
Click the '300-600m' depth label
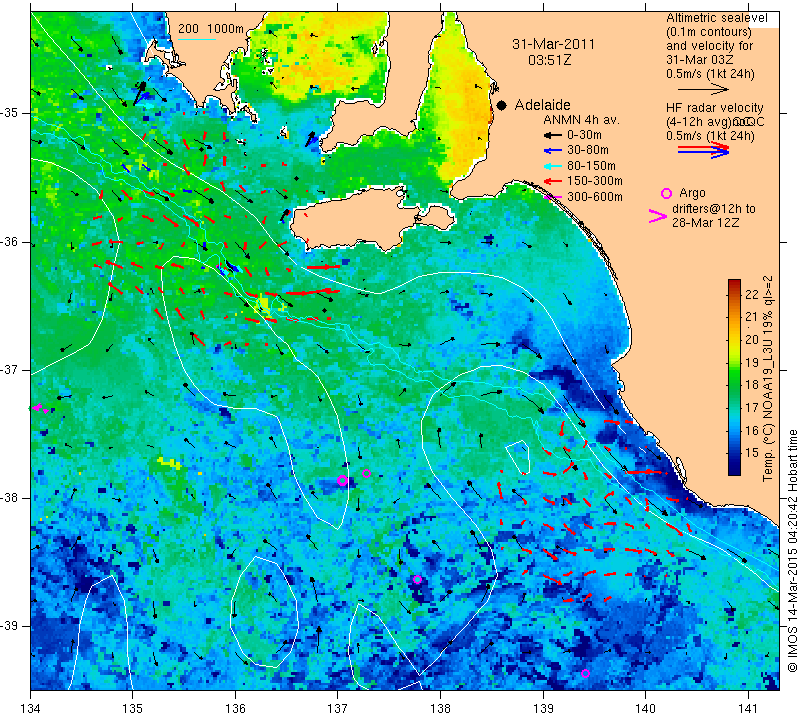595,197
